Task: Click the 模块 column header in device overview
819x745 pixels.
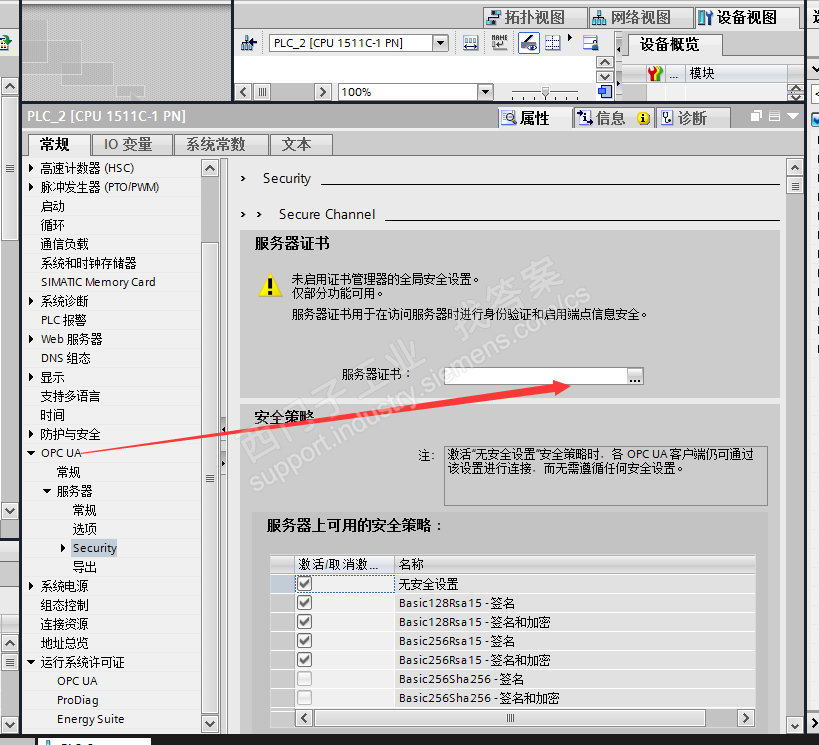Action: click(x=735, y=73)
